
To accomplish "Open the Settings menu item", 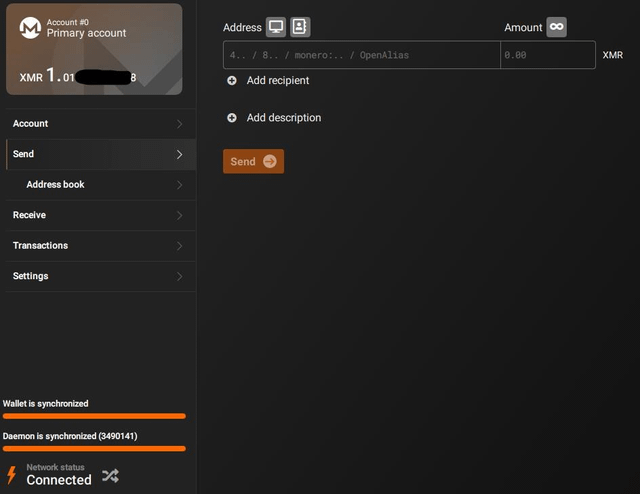I will click(x=101, y=276).
